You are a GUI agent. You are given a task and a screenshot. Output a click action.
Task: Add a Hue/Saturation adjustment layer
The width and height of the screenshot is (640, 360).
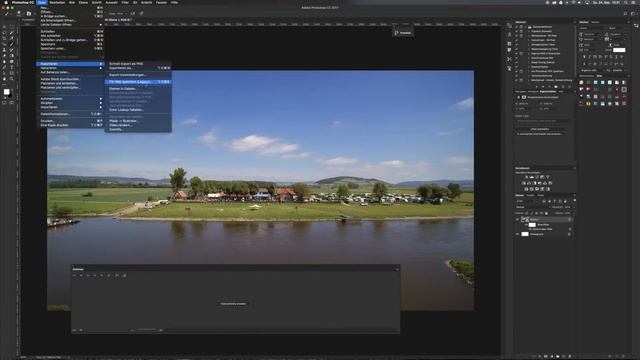523,183
